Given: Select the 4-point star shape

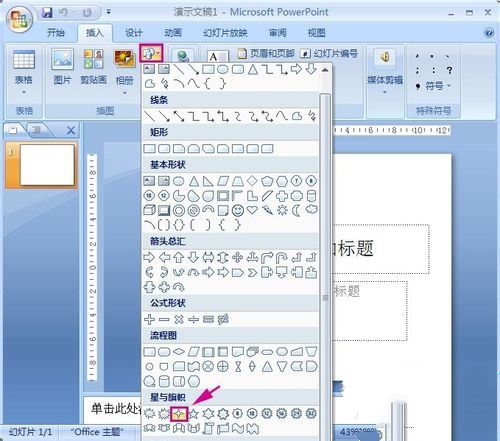Looking at the screenshot, I should [179, 414].
